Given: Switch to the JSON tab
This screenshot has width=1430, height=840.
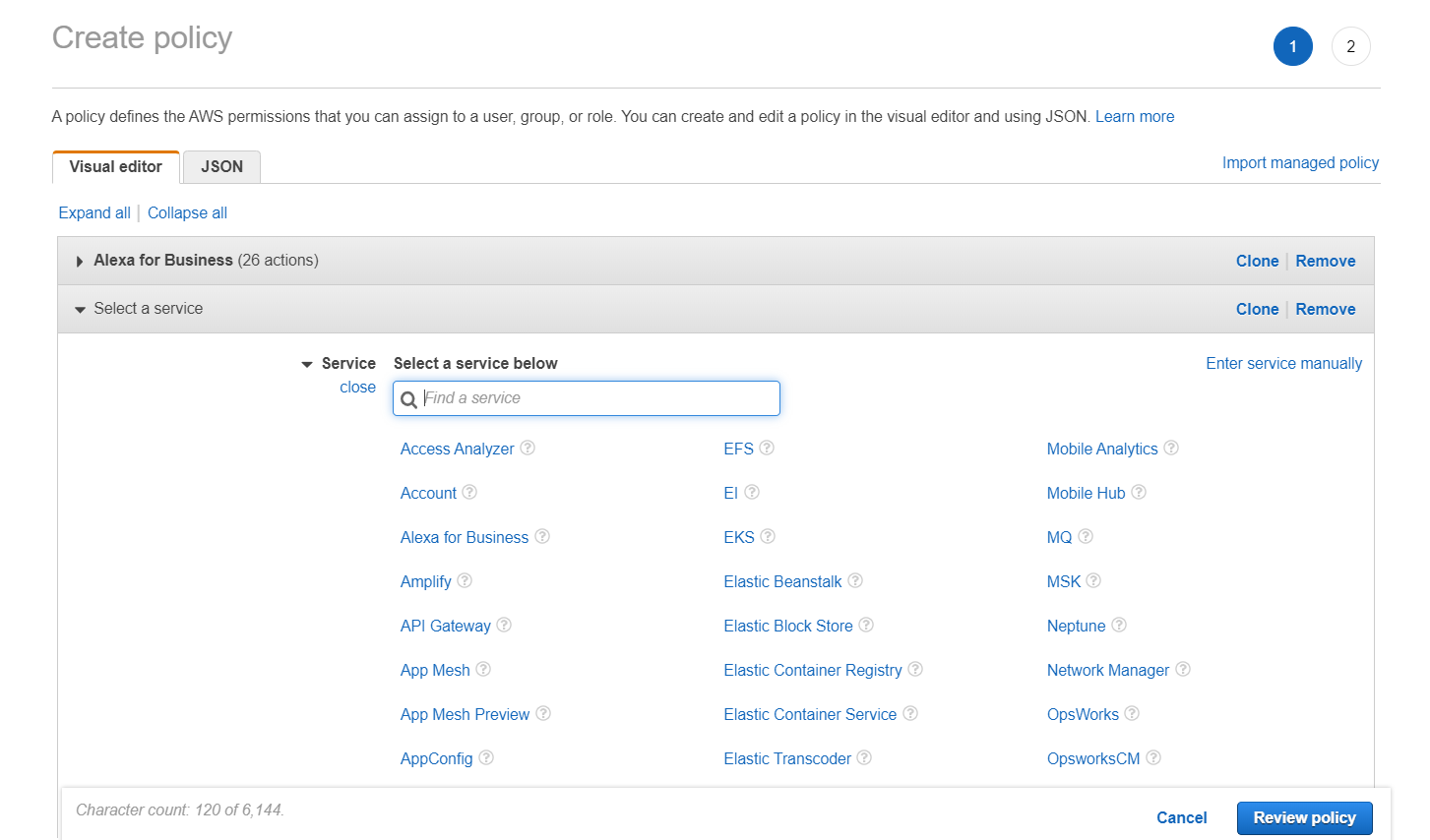Looking at the screenshot, I should click(x=221, y=167).
